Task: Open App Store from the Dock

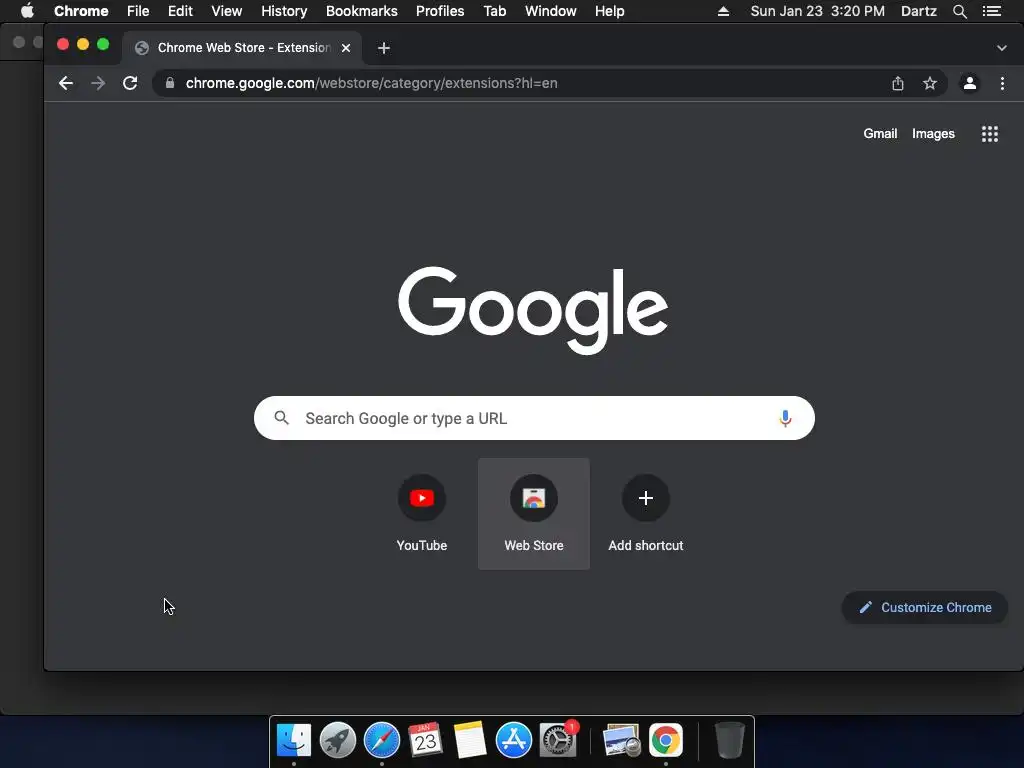Action: pos(513,740)
